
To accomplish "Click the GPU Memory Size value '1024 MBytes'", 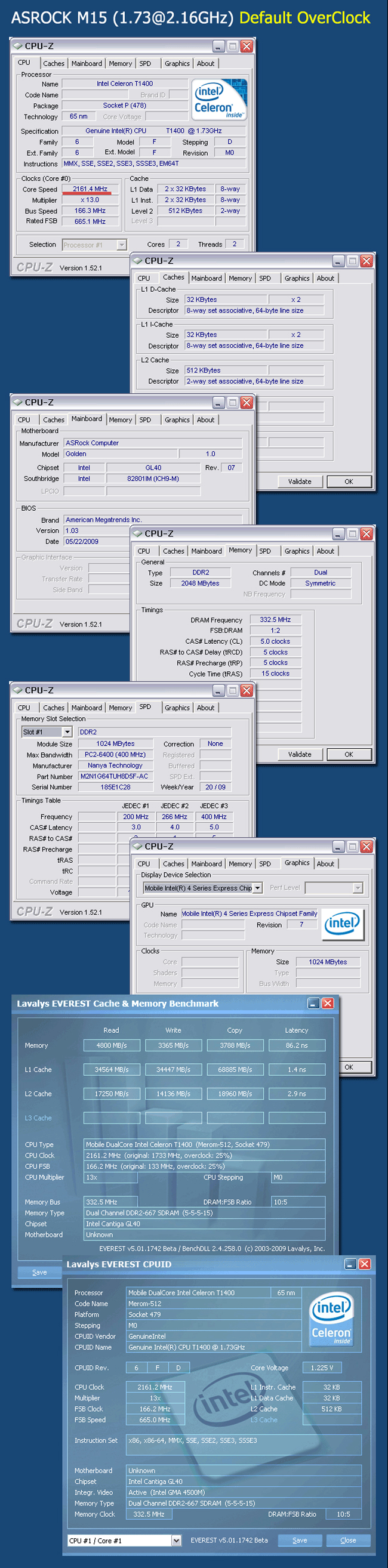I will pos(328,962).
